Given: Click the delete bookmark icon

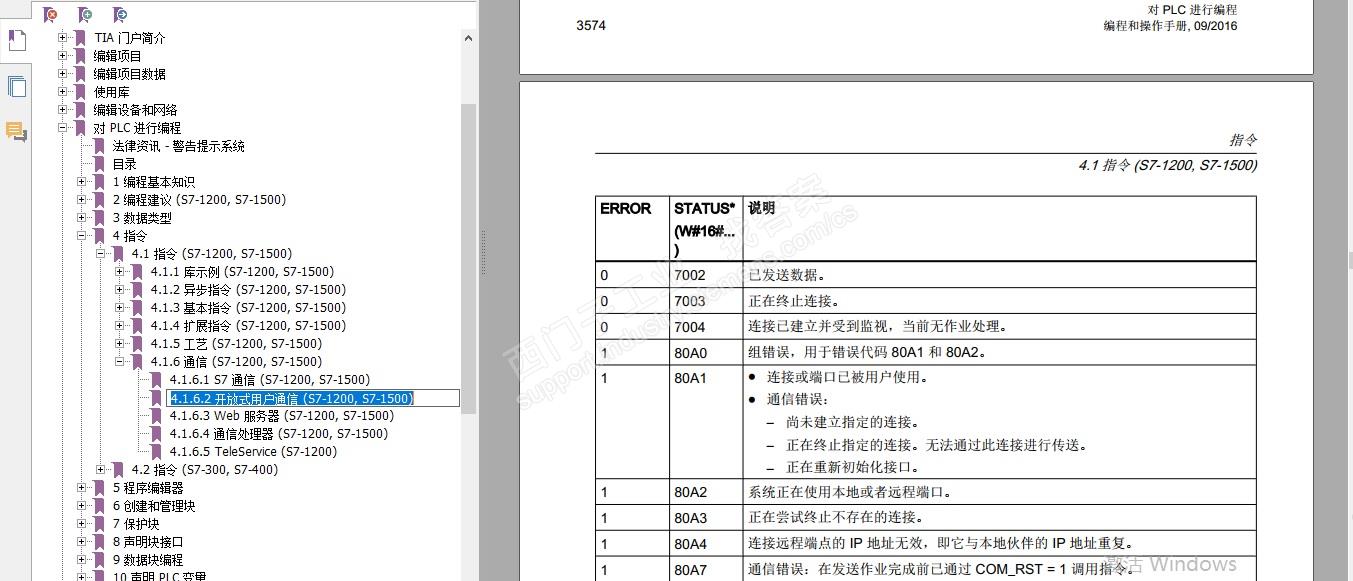Looking at the screenshot, I should click(50, 14).
